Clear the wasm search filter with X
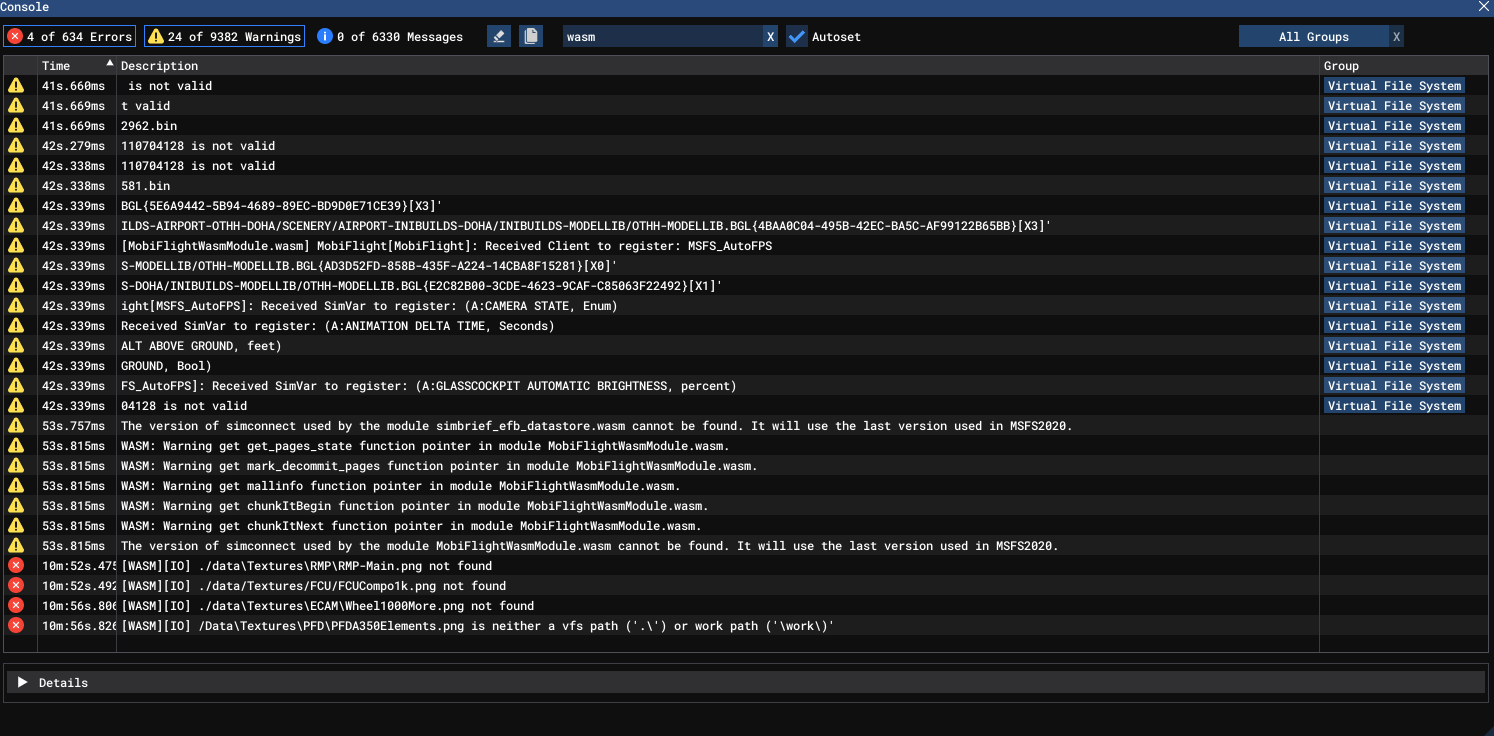Image resolution: width=1494 pixels, height=736 pixels. tap(770, 37)
